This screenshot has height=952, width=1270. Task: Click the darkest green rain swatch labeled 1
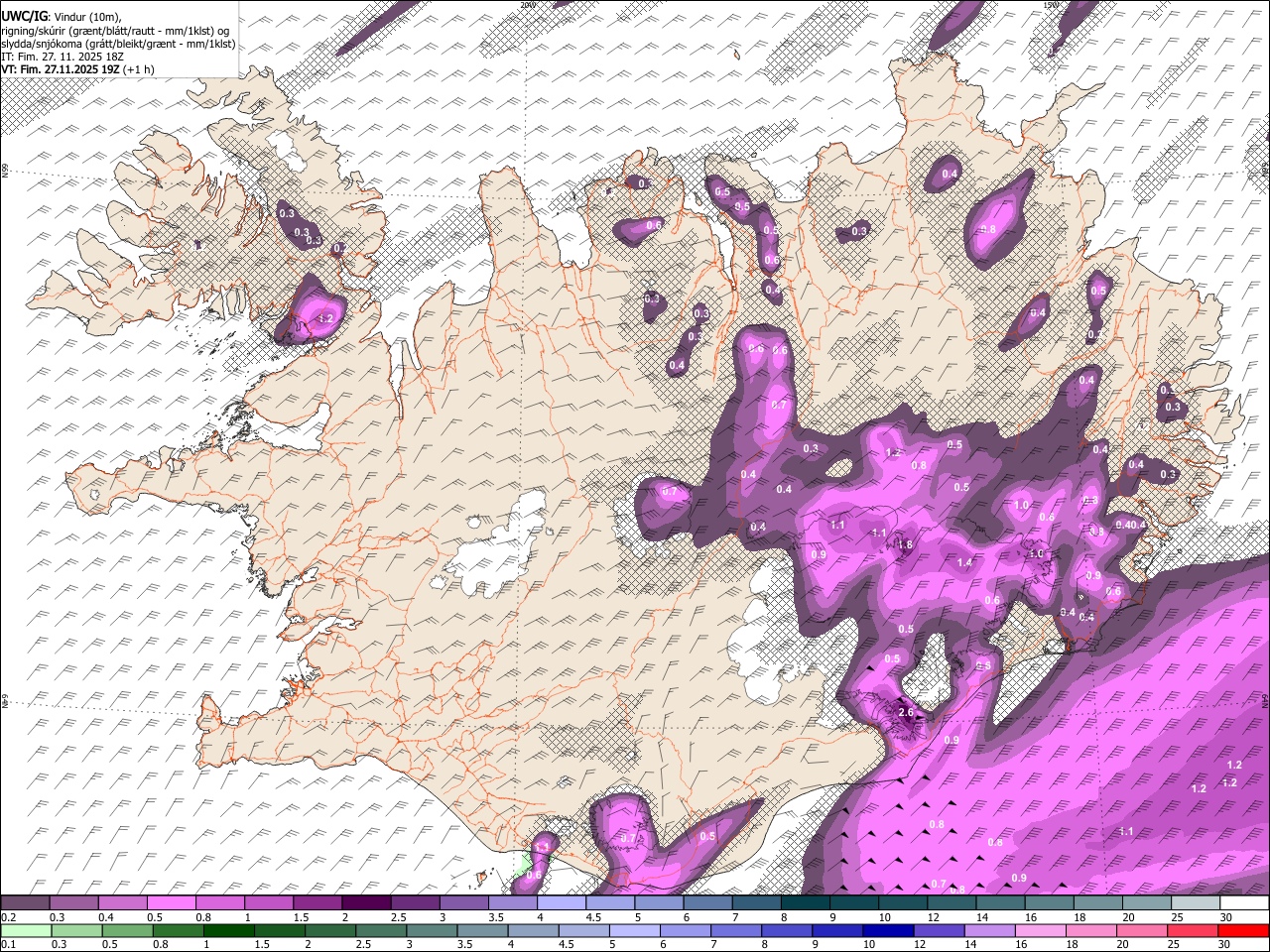pos(230,930)
